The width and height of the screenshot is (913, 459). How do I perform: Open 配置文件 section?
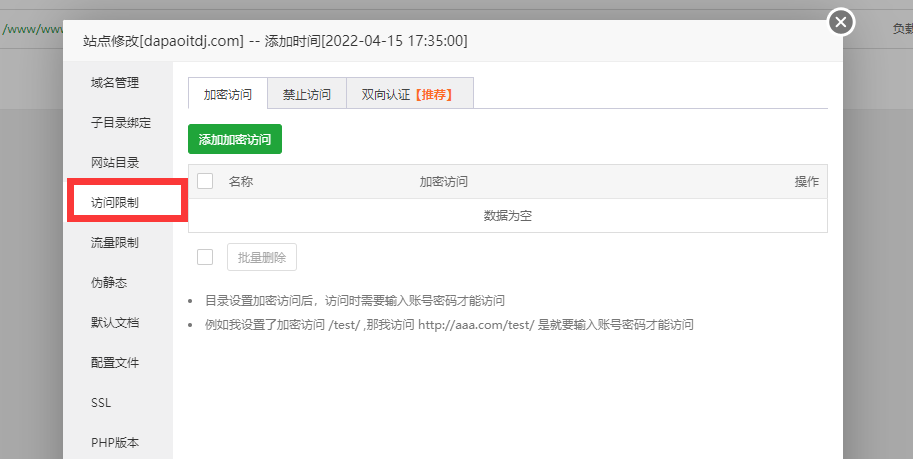point(115,363)
